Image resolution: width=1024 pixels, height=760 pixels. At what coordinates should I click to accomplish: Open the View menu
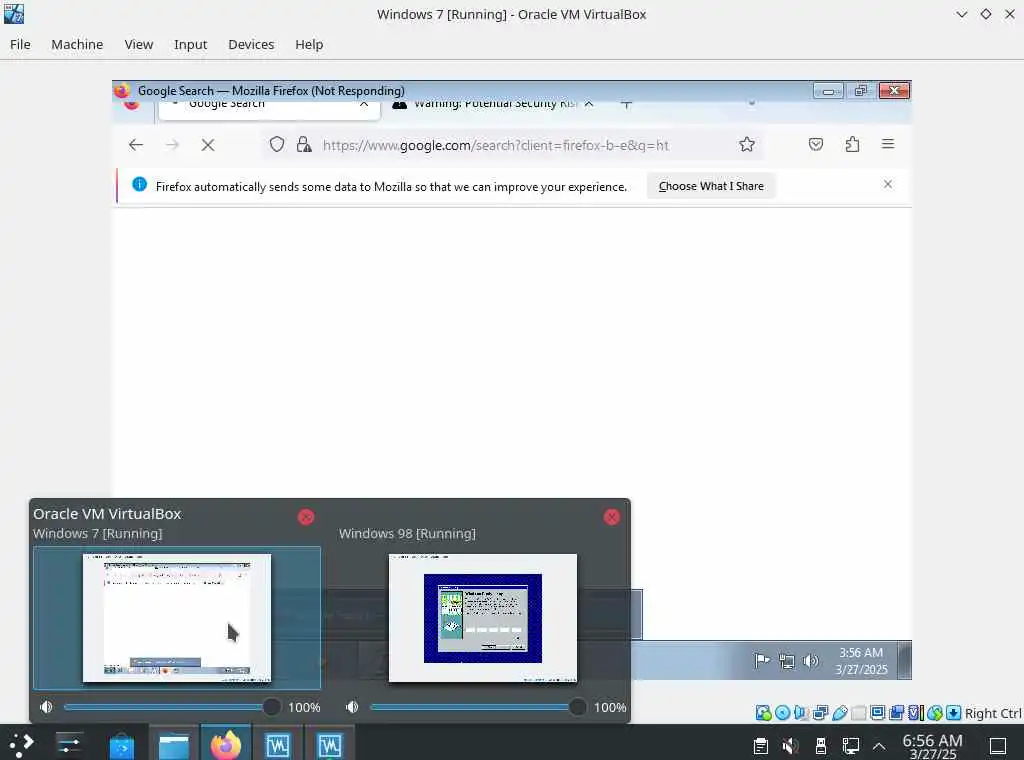[138, 44]
